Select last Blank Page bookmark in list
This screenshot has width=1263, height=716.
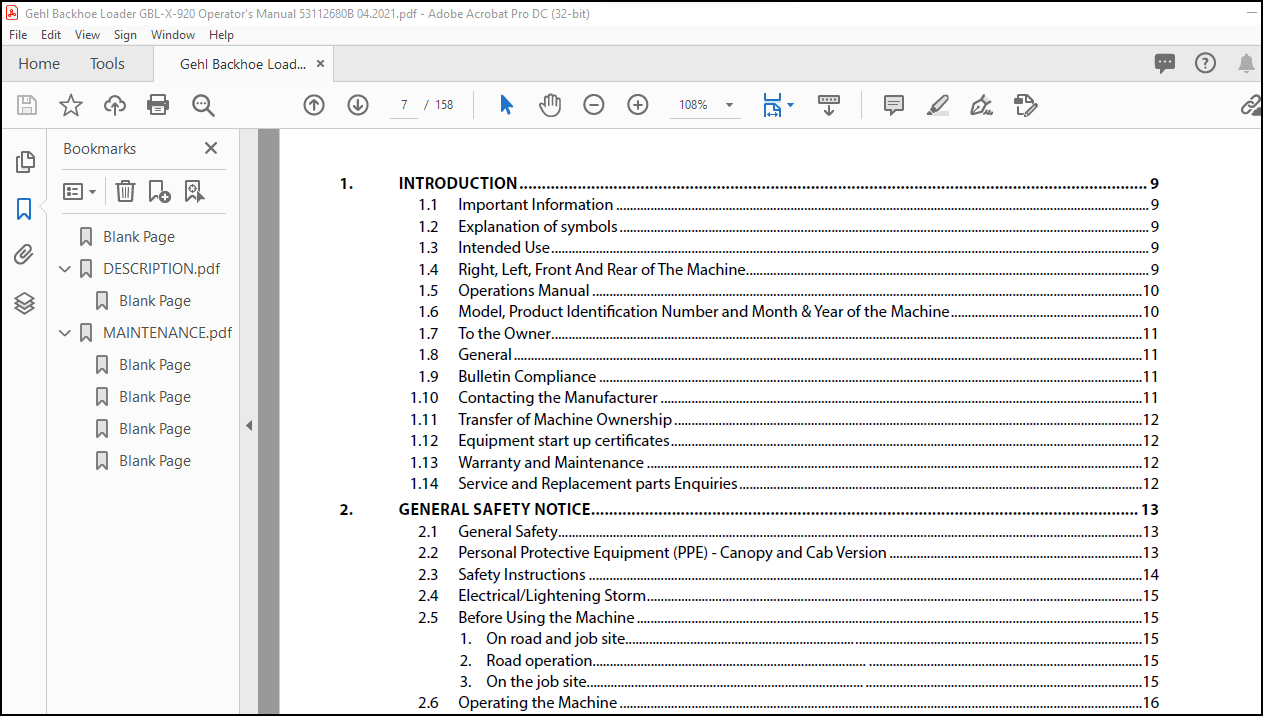coord(155,461)
